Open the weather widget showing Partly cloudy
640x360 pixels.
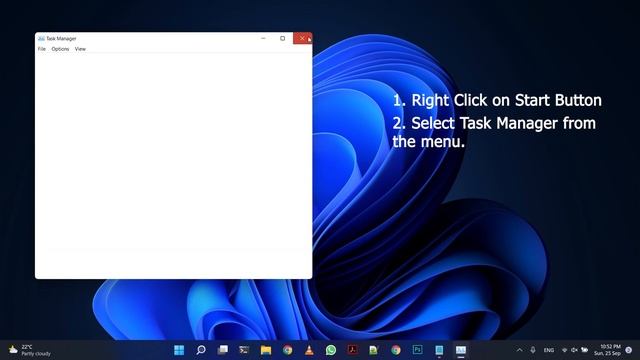click(30, 350)
